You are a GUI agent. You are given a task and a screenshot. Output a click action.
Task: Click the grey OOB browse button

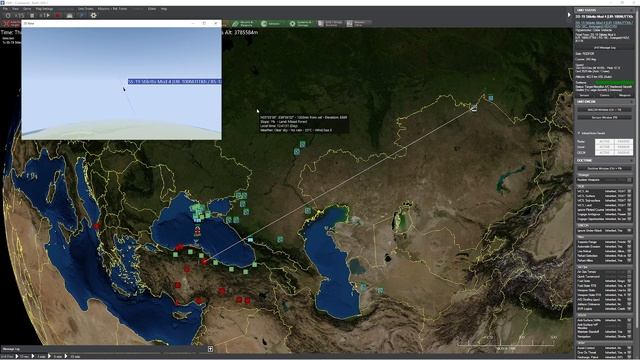tap(331, 24)
